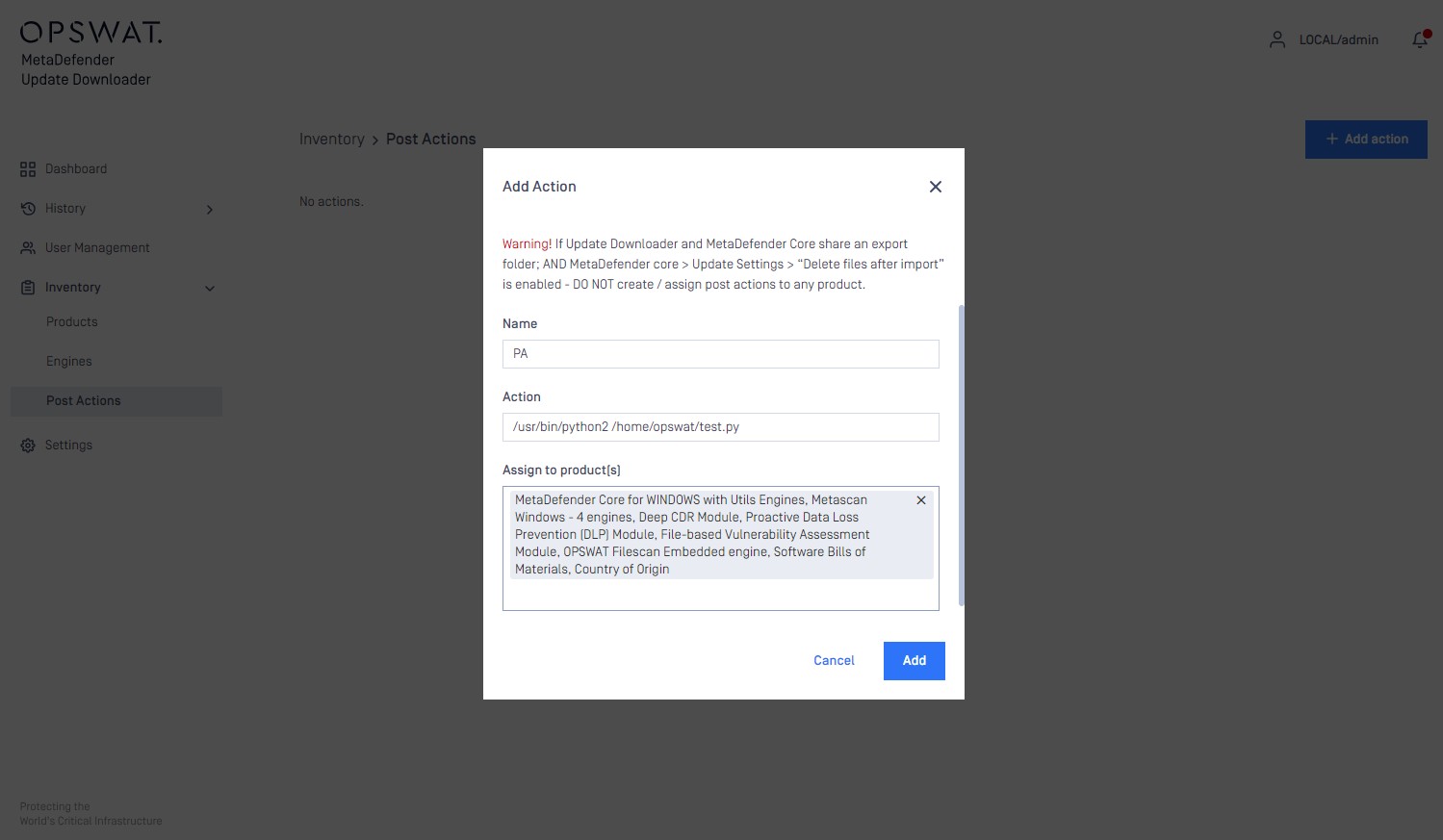Click the Name field label
1443x840 pixels.
[x=520, y=324]
